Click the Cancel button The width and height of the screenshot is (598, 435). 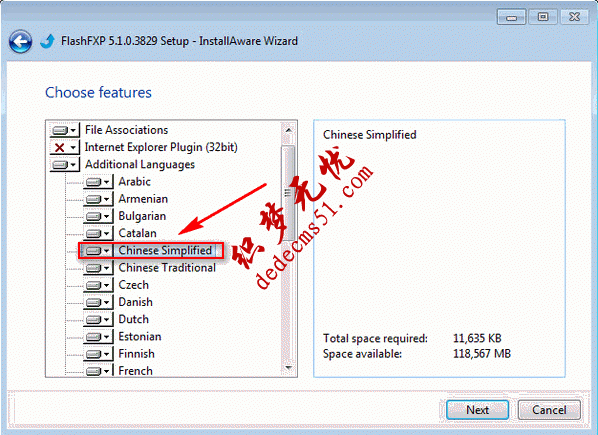click(x=549, y=410)
